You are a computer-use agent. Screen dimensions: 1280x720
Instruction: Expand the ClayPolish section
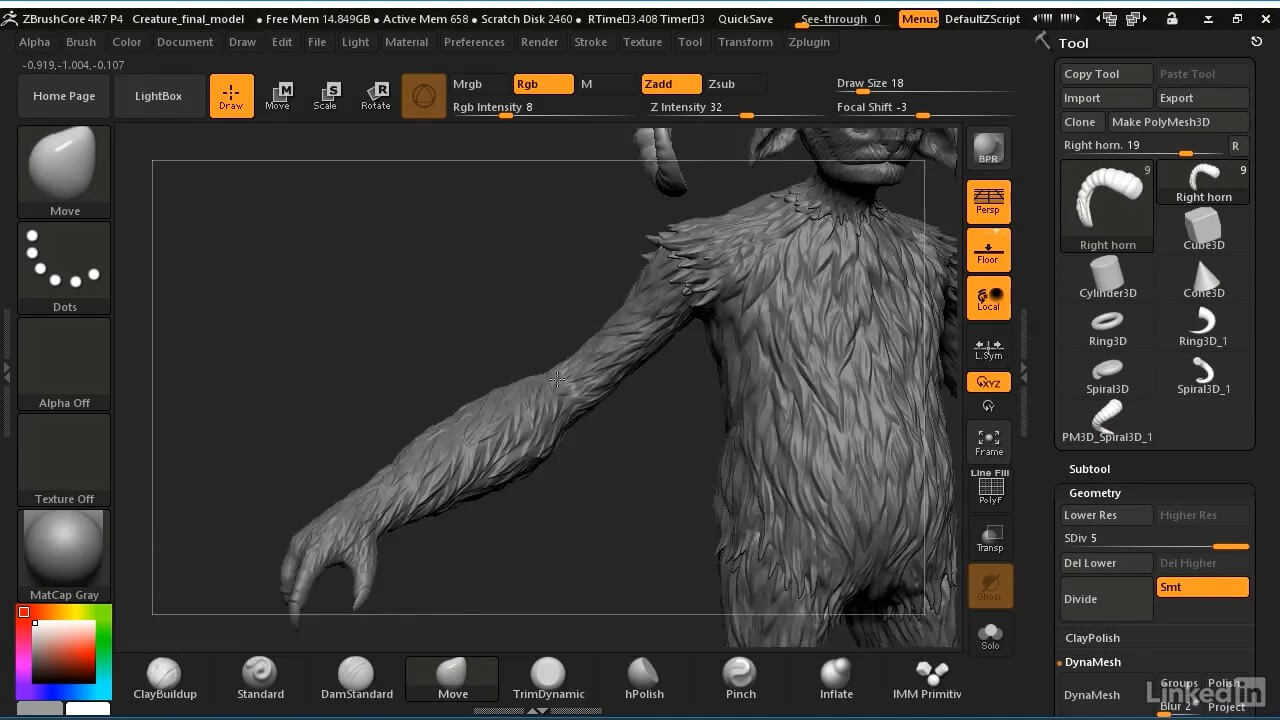click(1092, 638)
